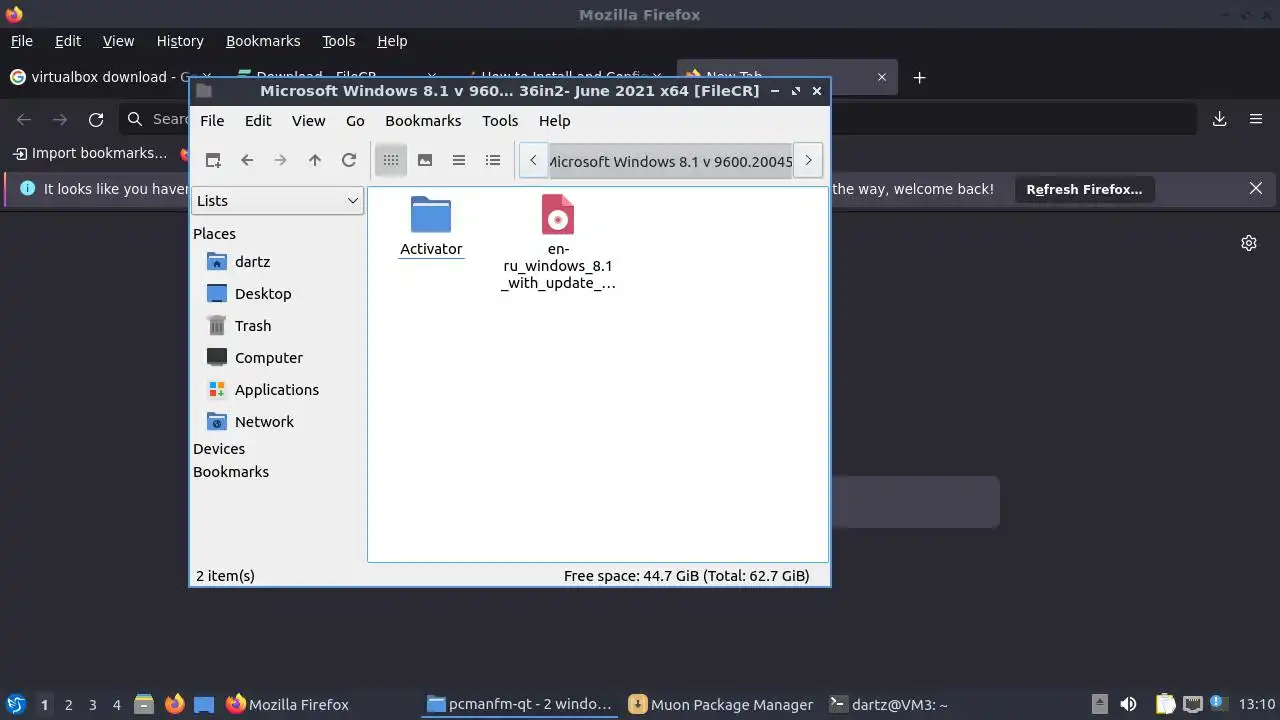
Task: Expand the Devices section in sidebar
Action: tap(219, 449)
